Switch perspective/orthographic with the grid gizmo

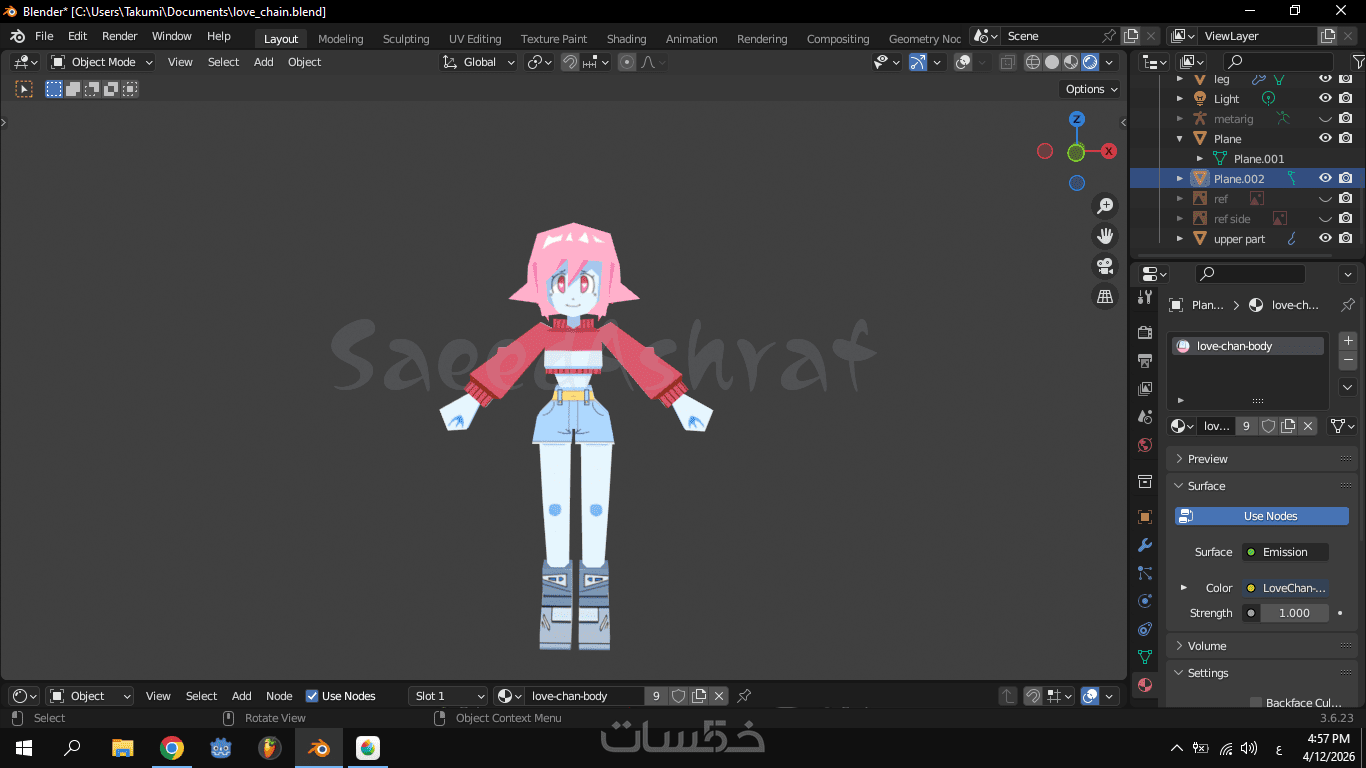point(1105,296)
